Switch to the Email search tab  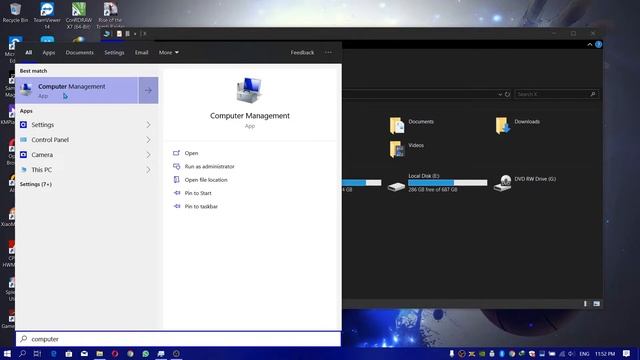point(142,53)
